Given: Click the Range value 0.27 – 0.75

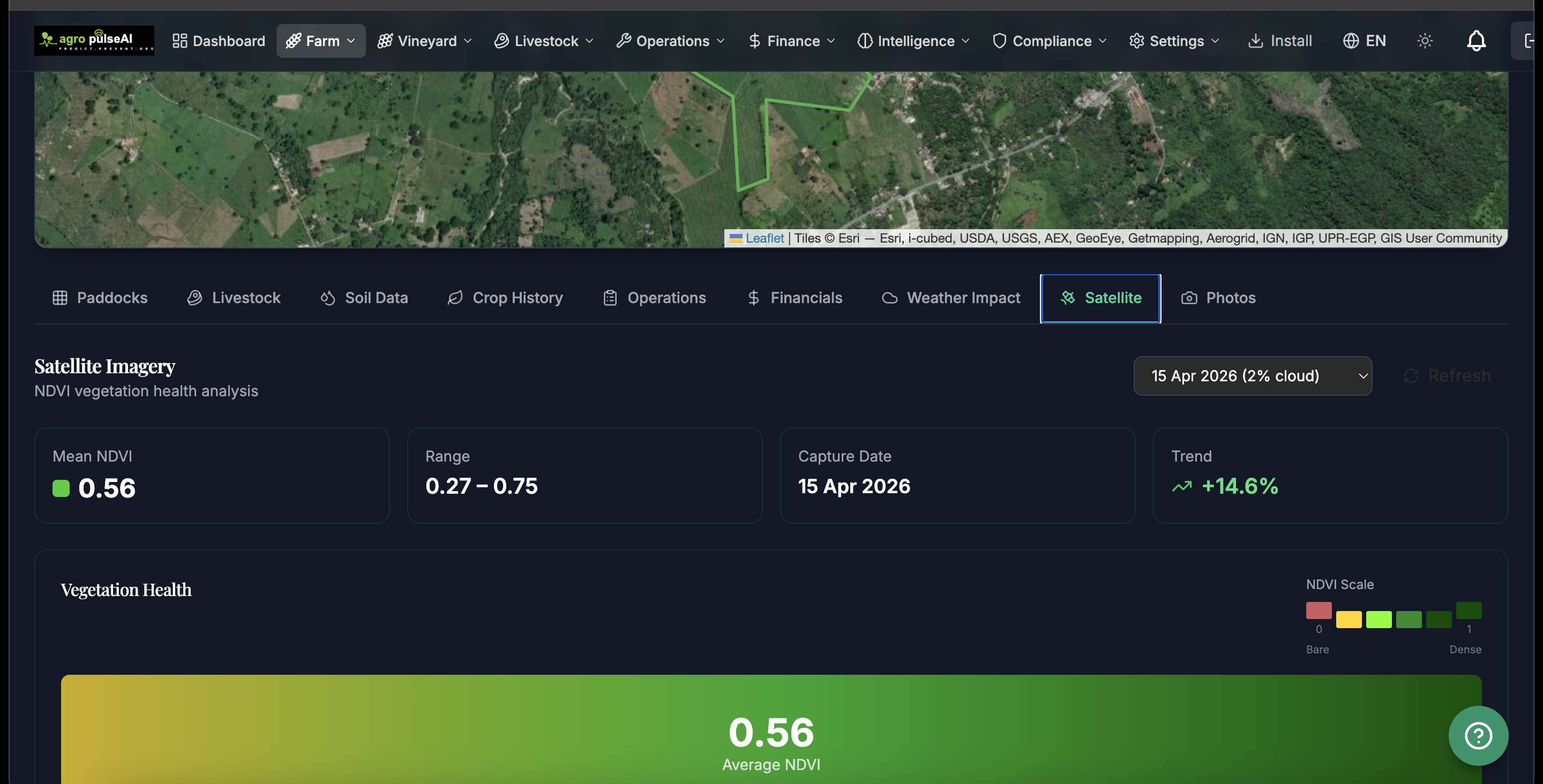Looking at the screenshot, I should (482, 486).
